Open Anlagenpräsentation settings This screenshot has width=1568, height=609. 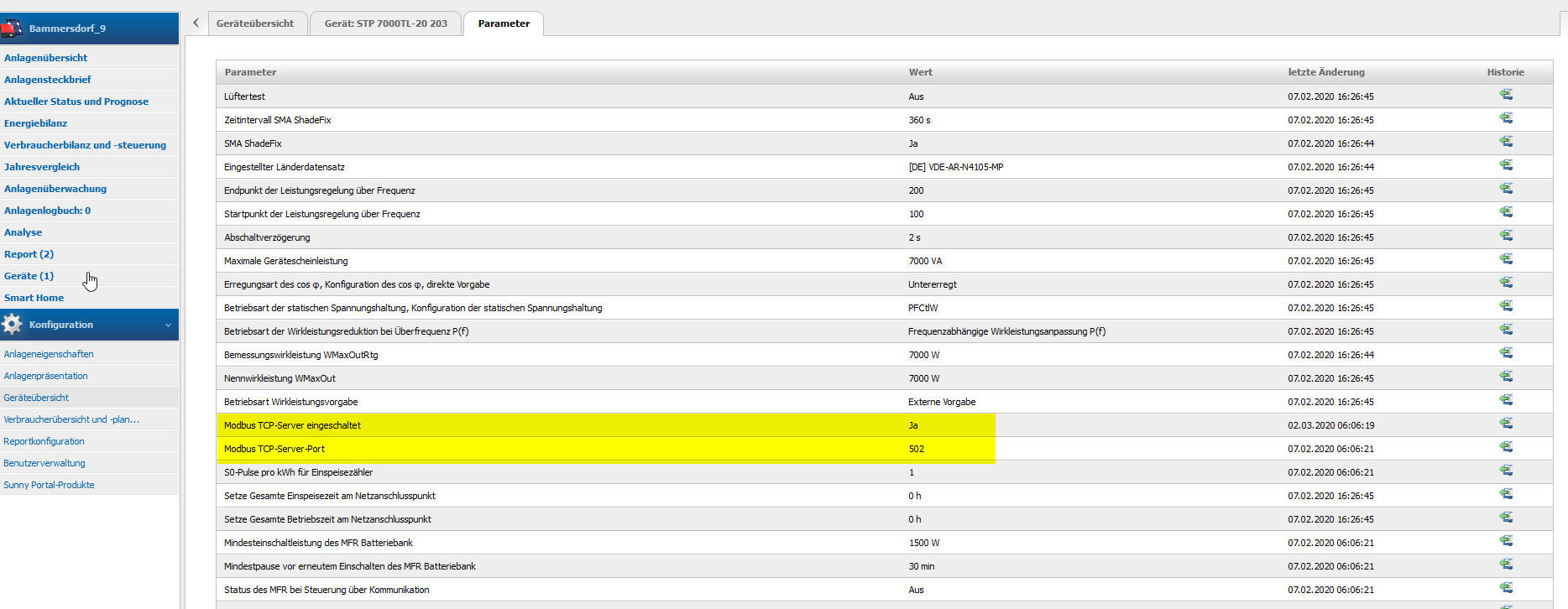tap(46, 376)
